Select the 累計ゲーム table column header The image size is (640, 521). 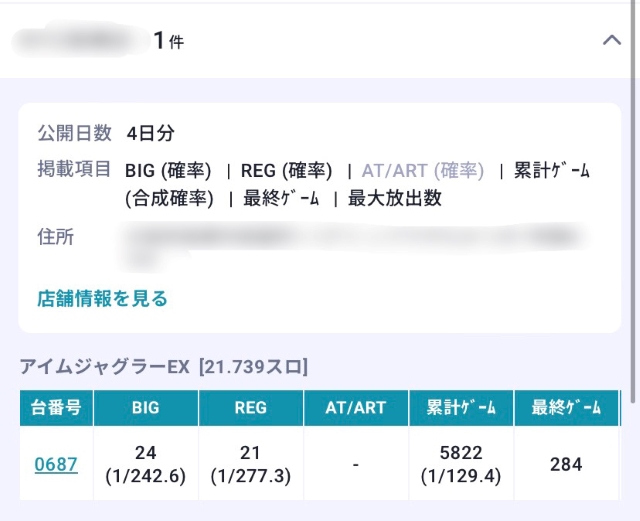(461, 408)
